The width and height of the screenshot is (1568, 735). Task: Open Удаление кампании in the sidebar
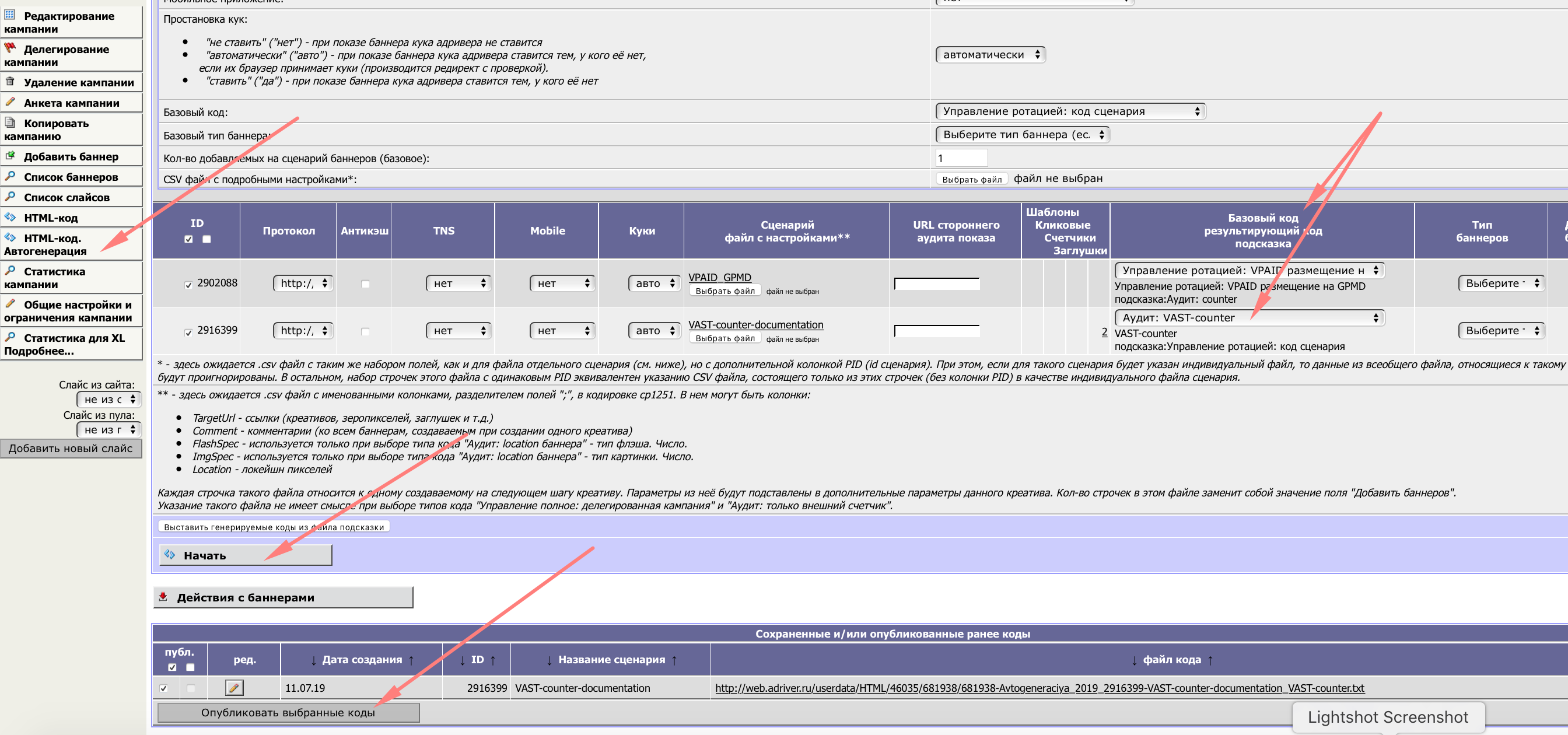pos(71,82)
